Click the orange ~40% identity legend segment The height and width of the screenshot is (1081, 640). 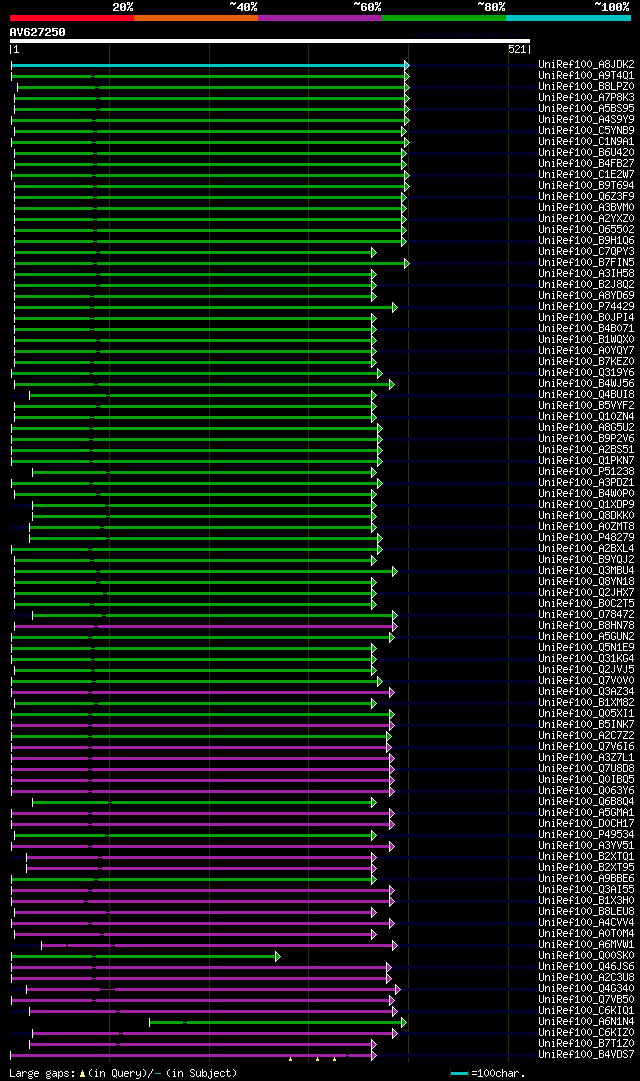[196, 18]
